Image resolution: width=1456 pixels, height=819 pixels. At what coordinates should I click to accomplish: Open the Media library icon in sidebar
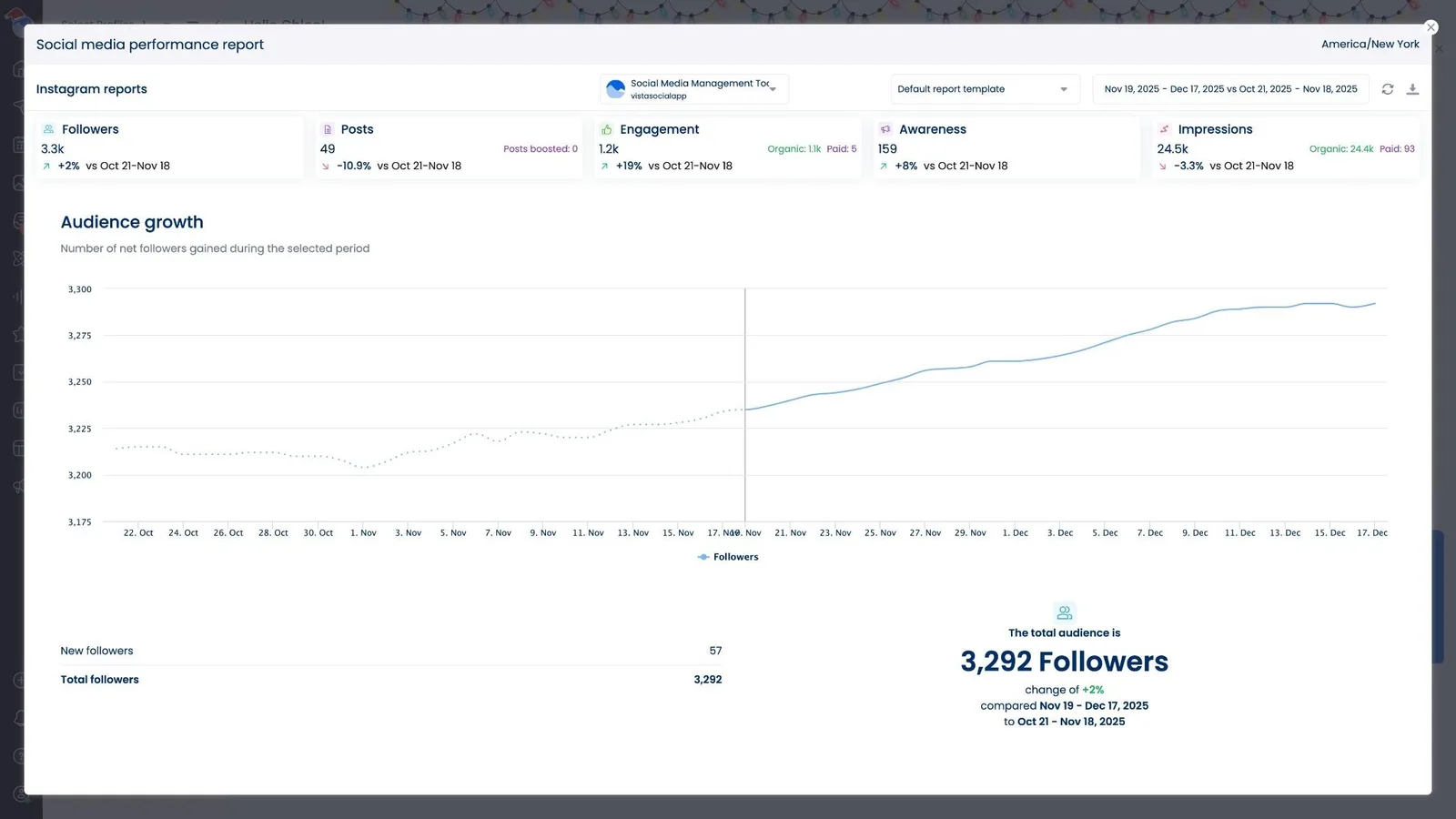point(19,182)
